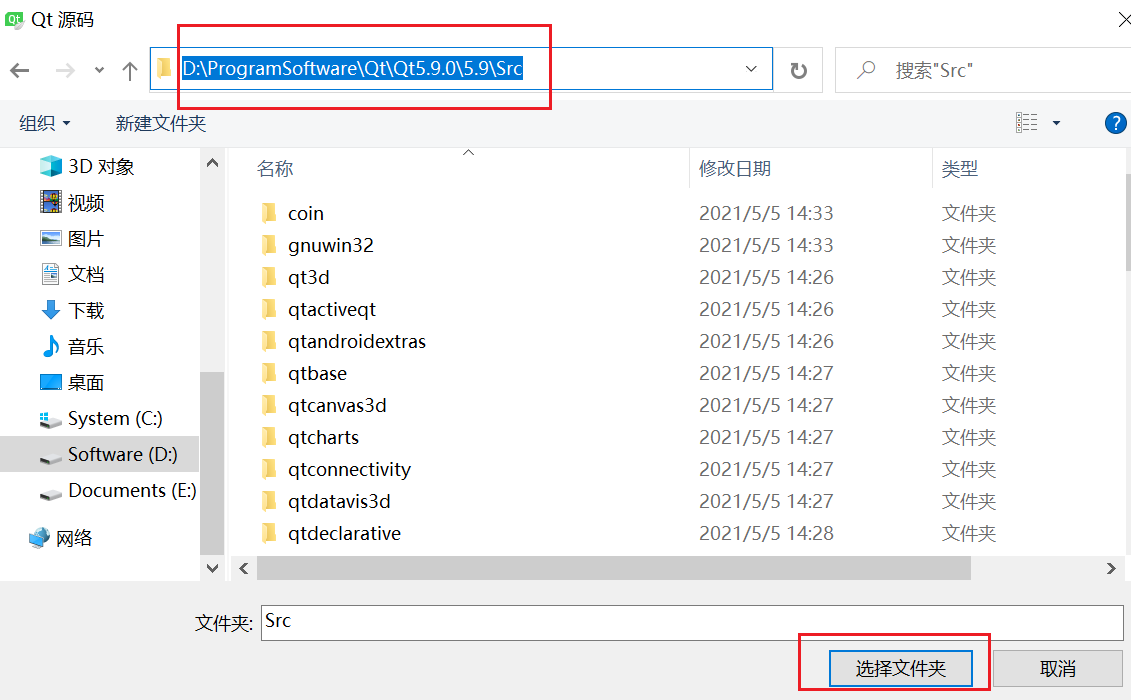This screenshot has width=1131, height=700.
Task: Expand the address bar history dropdown
Action: tap(751, 69)
